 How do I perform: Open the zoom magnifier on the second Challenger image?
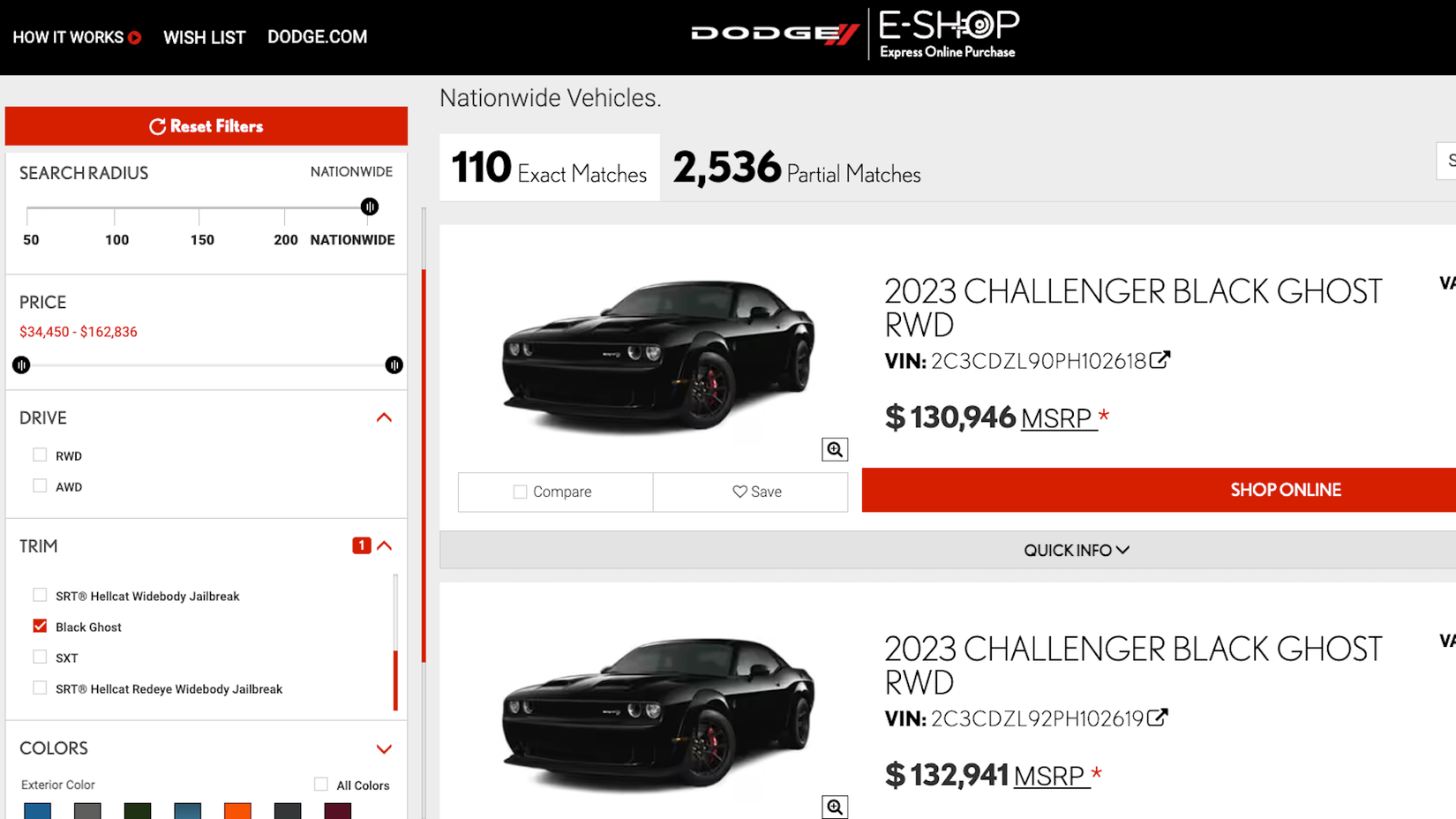(834, 807)
